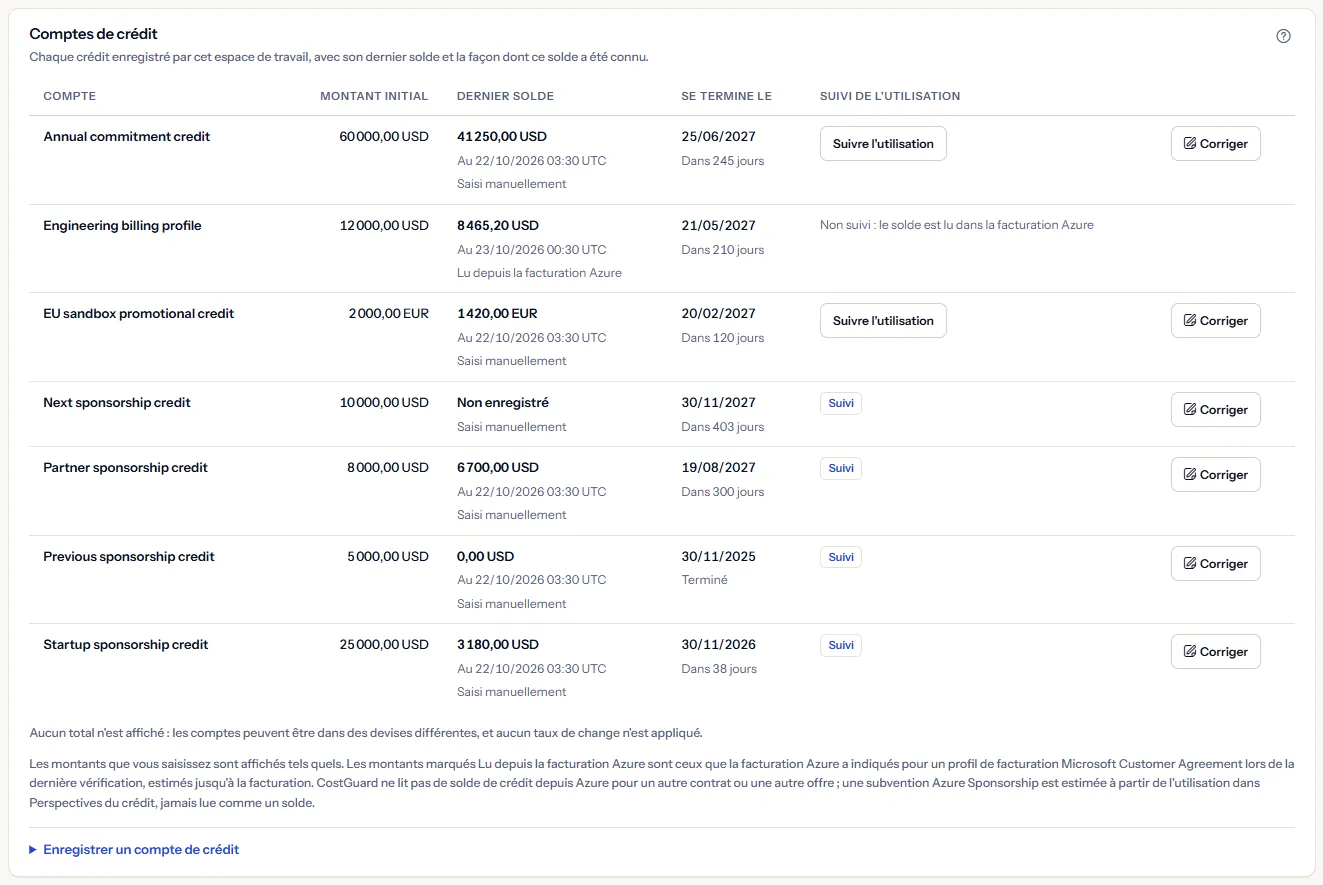Select the 'Annual commitment credit' account name

(x=127, y=137)
